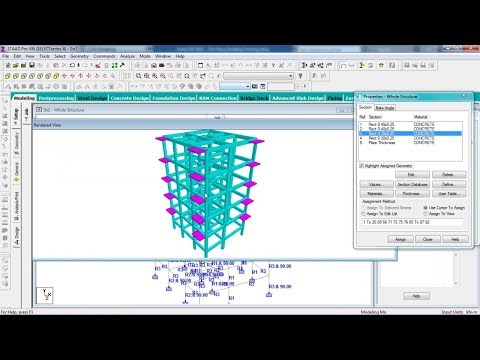Click the Delete X icon in toolbar
The width and height of the screenshot is (480, 360).
pos(64,65)
